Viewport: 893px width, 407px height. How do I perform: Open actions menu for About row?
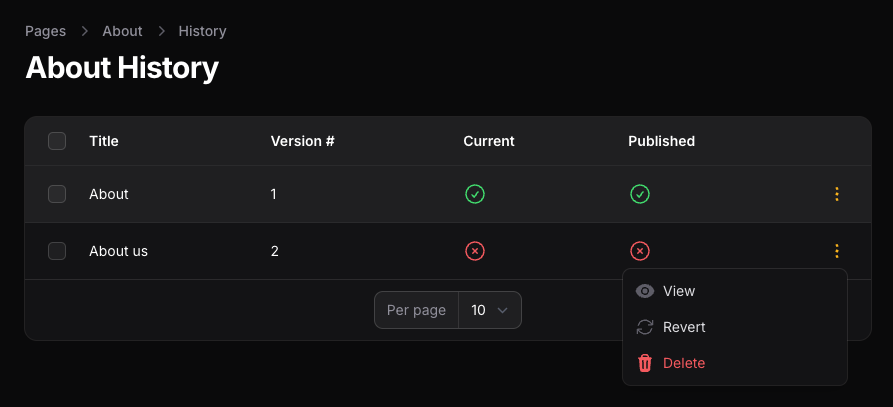click(x=837, y=194)
